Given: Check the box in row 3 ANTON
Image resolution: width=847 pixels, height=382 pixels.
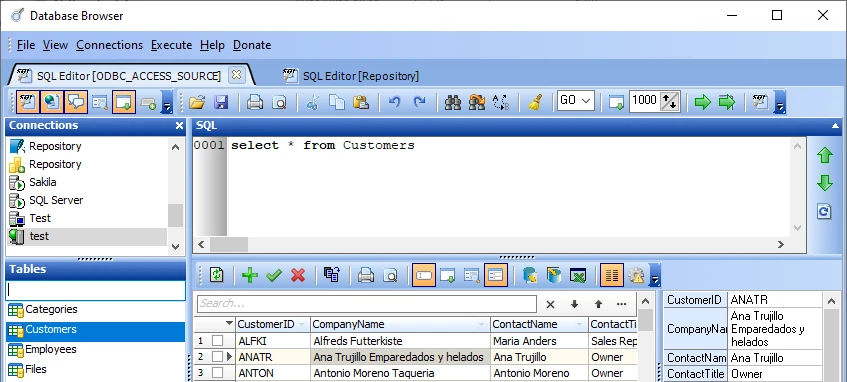Looking at the screenshot, I should coord(217,373).
